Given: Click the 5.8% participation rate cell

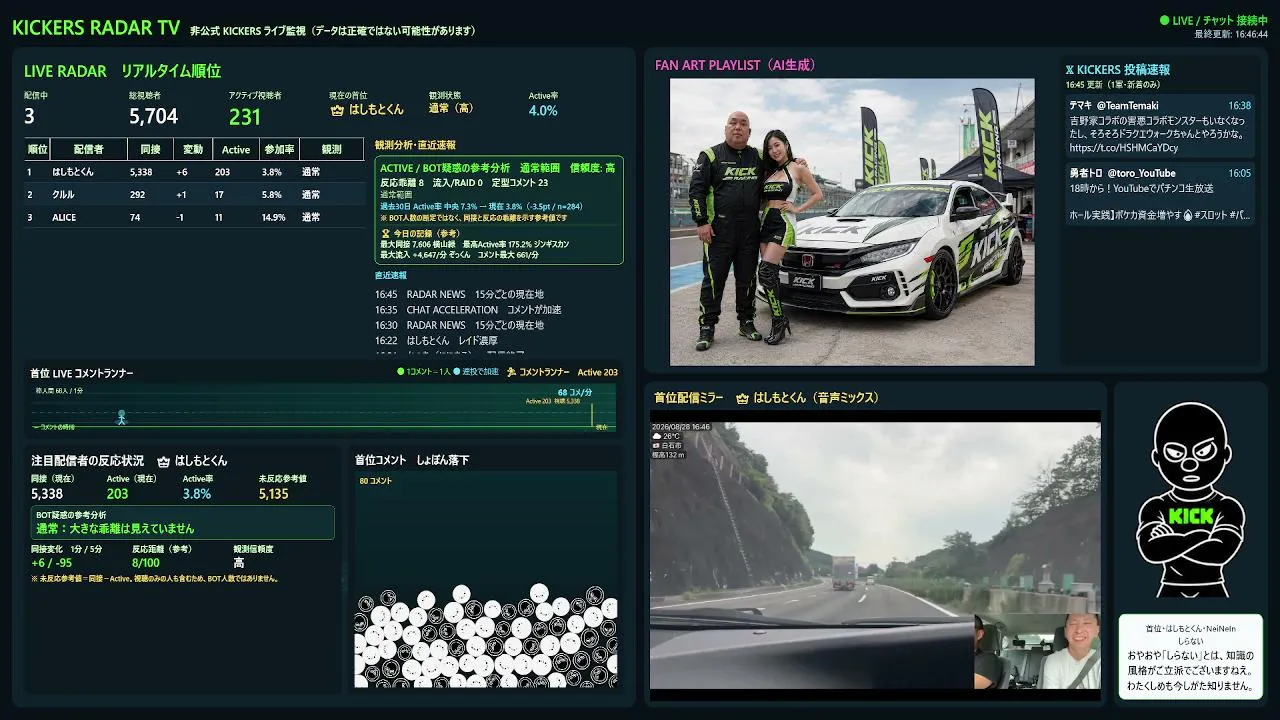Looking at the screenshot, I should pos(272,195).
